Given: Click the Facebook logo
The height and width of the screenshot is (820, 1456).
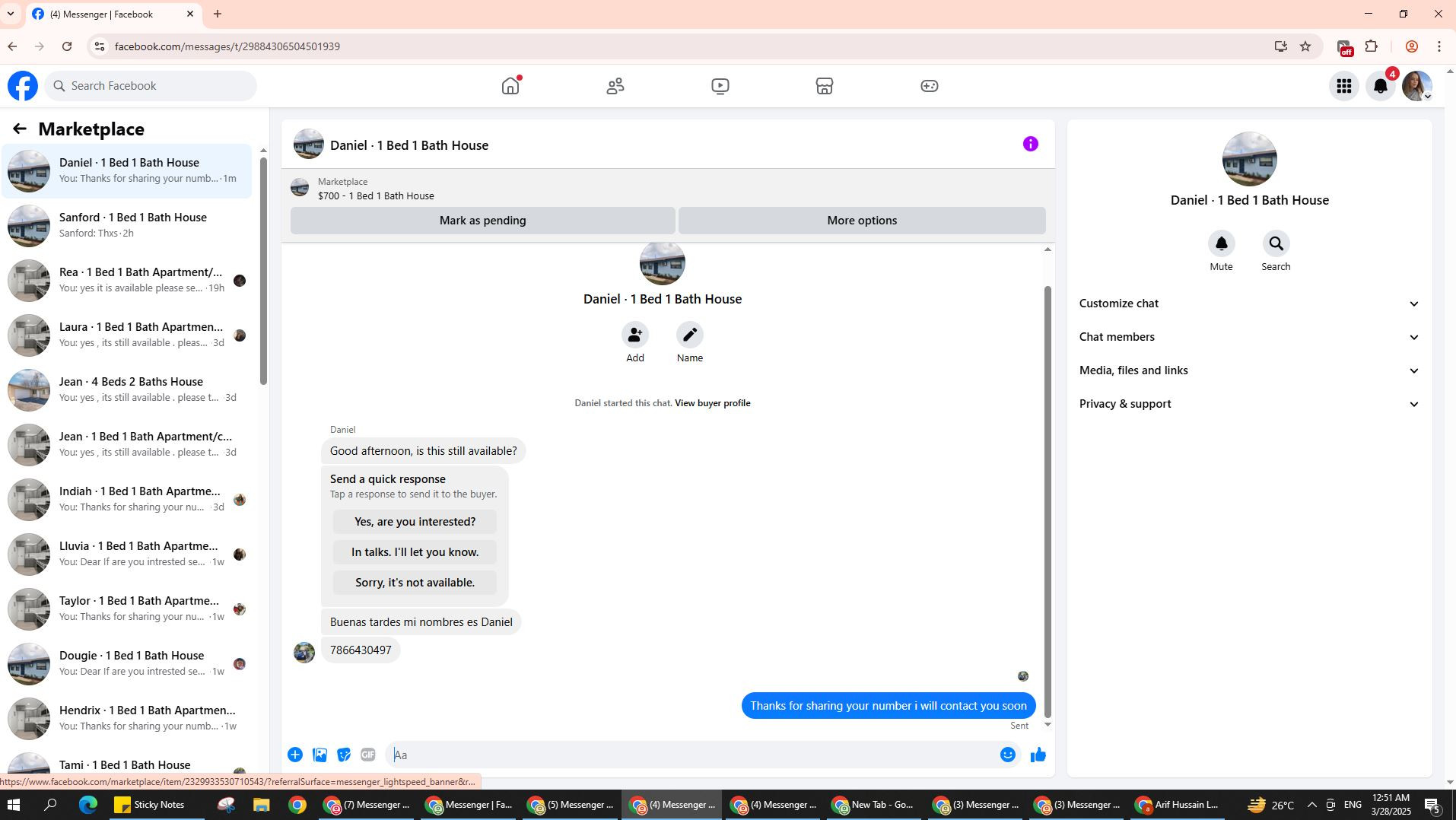Looking at the screenshot, I should pyautogui.click(x=23, y=86).
